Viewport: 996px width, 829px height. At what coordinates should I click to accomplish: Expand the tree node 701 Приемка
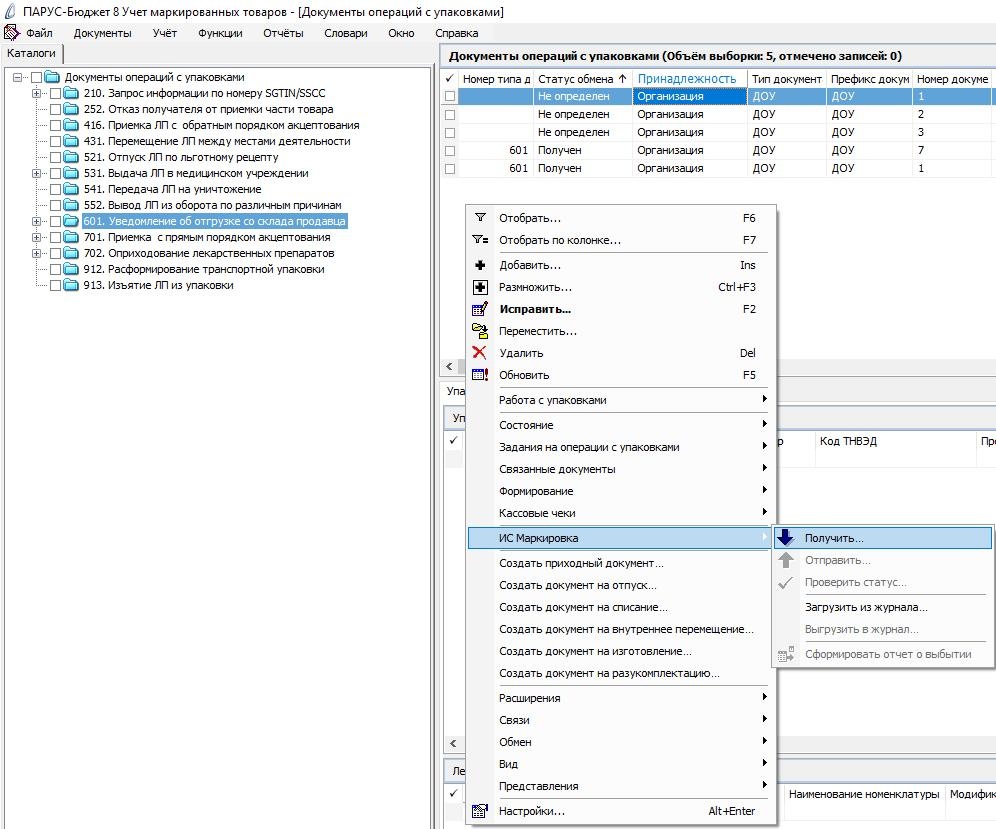(36, 238)
